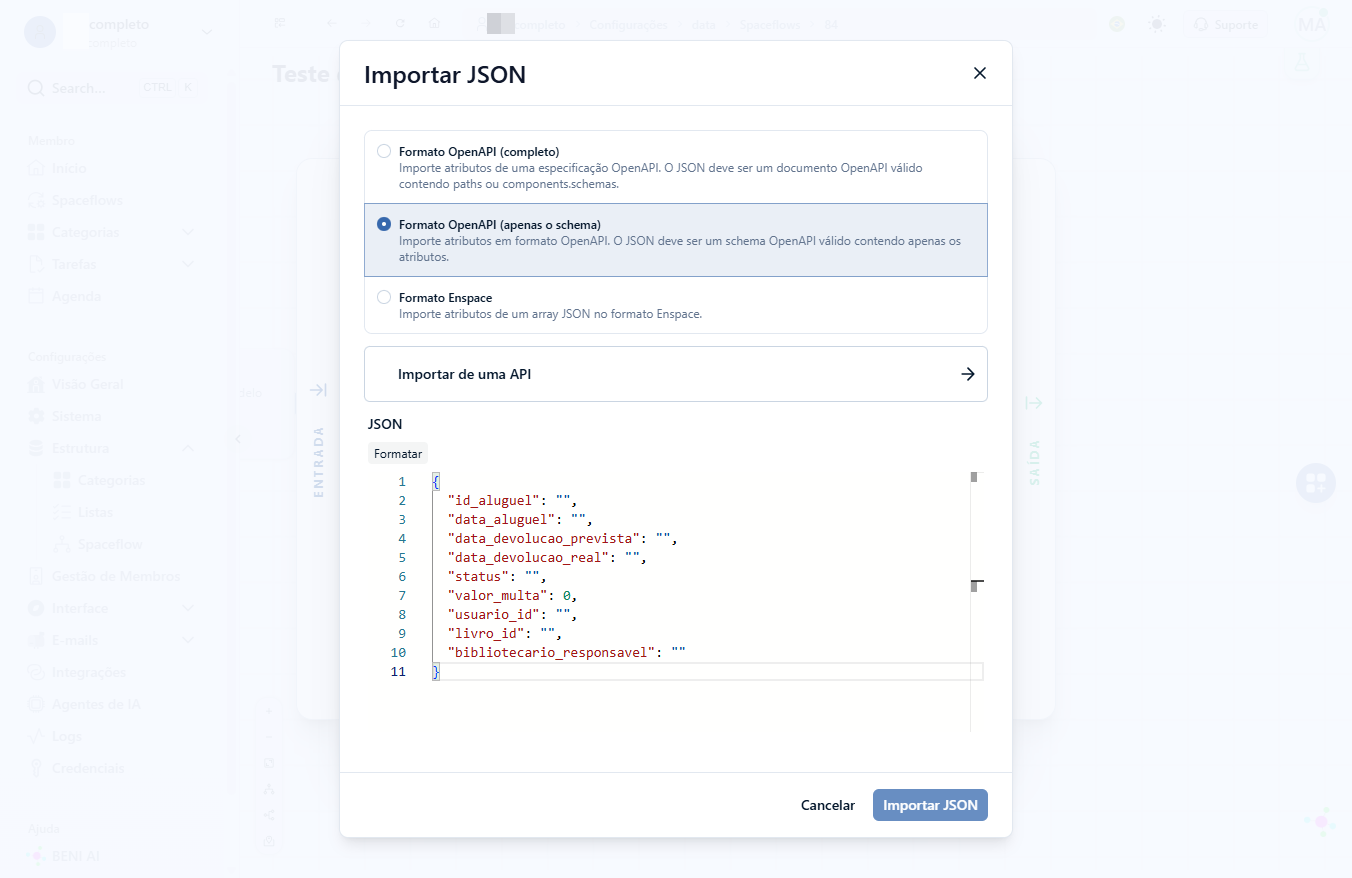The height and width of the screenshot is (878, 1352).
Task: Close the Importar JSON dialog
Action: coord(980,73)
